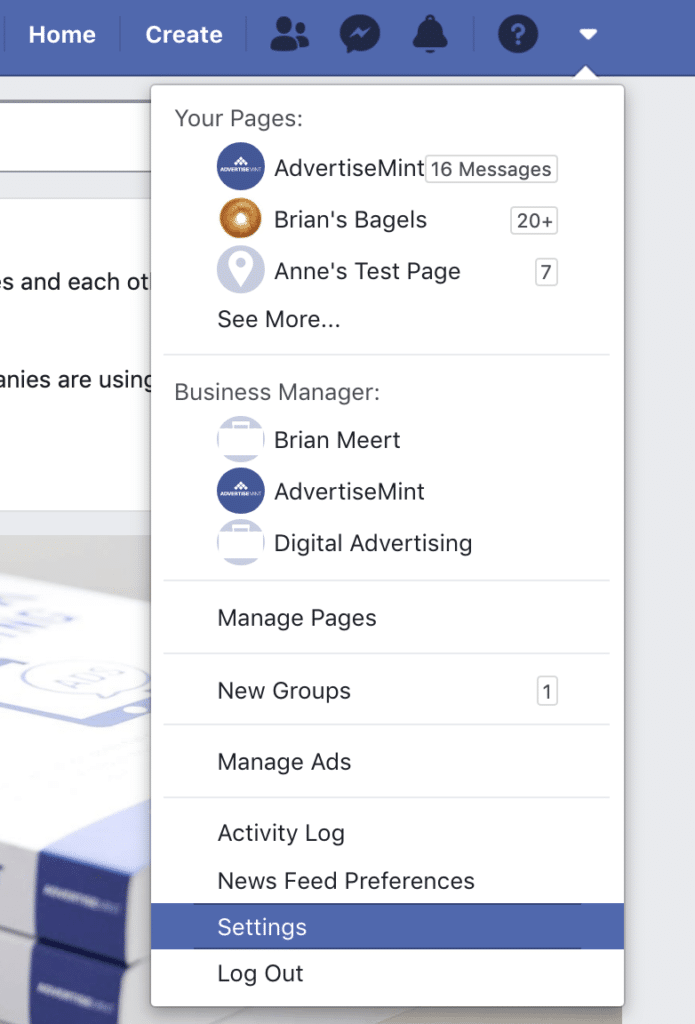Image resolution: width=695 pixels, height=1024 pixels.
Task: Collapse the account dropdown arrow
Action: (x=588, y=34)
